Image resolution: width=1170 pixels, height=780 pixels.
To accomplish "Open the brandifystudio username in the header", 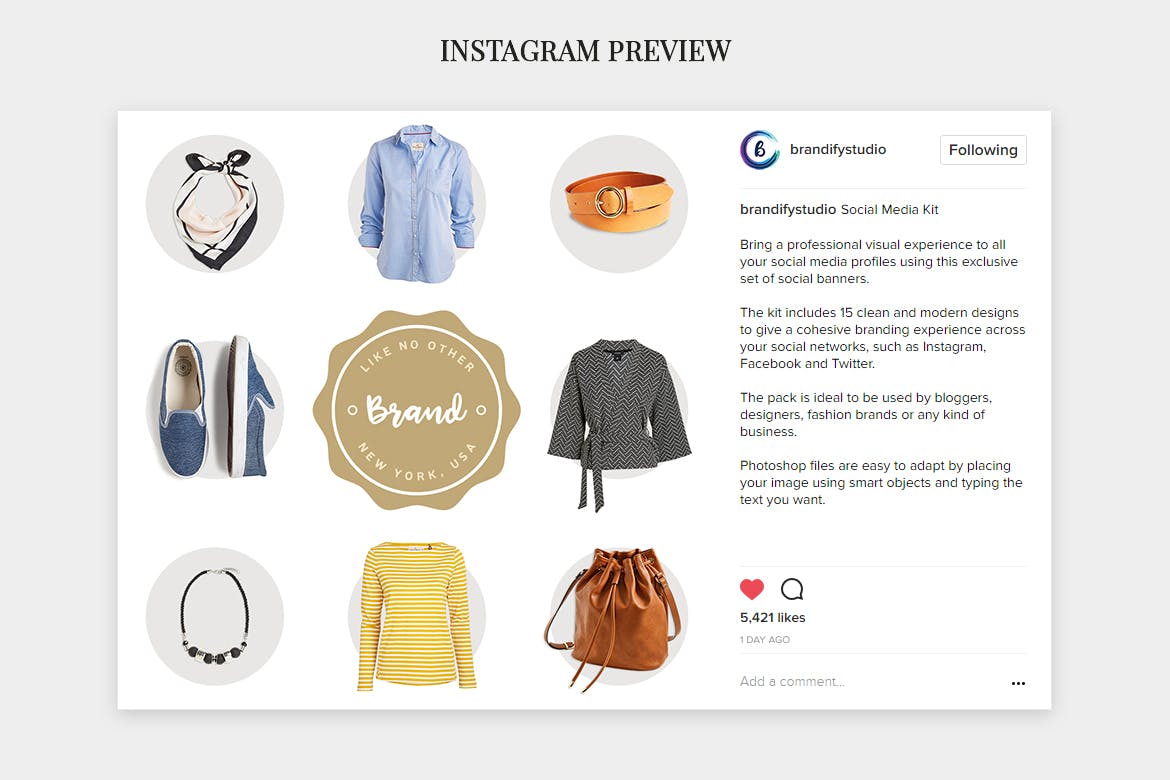I will pyautogui.click(x=838, y=149).
